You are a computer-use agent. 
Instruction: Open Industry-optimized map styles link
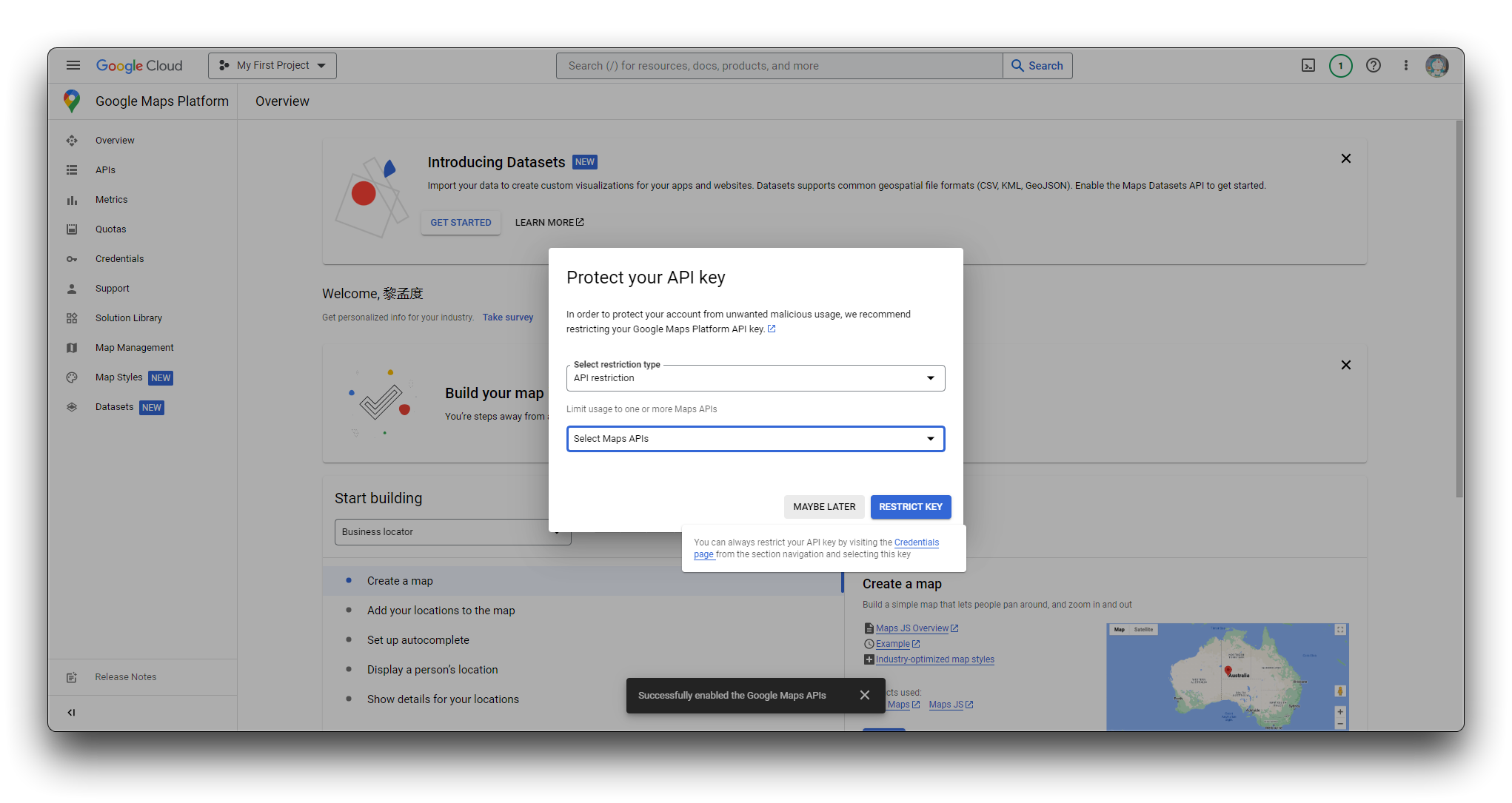(x=935, y=659)
